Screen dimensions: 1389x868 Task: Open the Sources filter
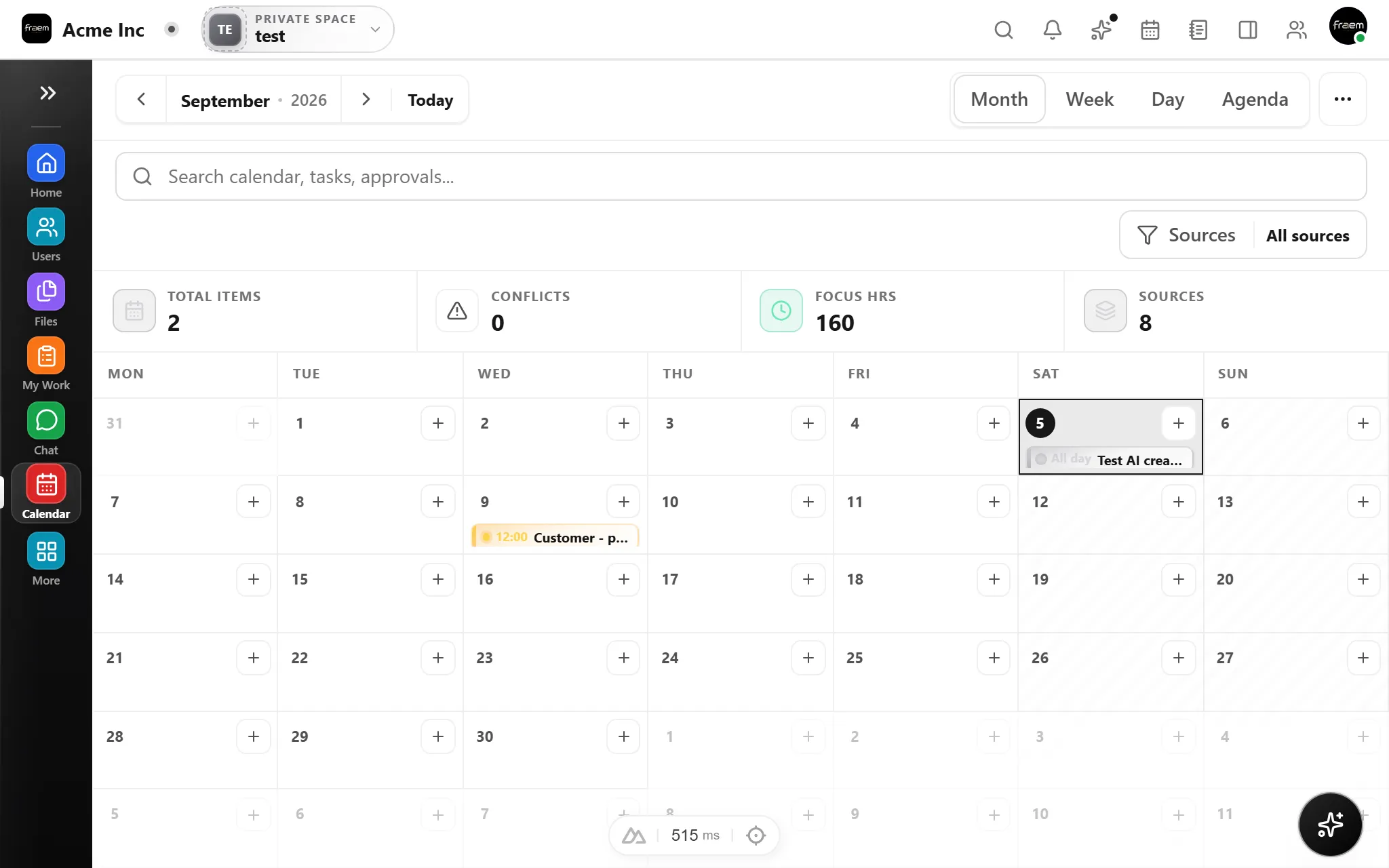coord(1187,235)
